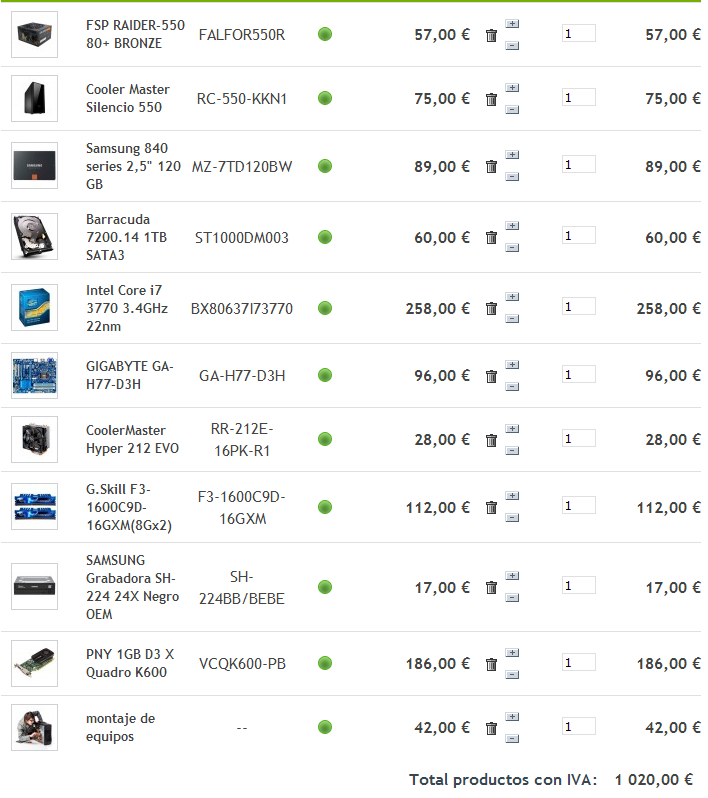708x798 pixels.
Task: Click the GIGABYTE motherboard product thumbnail
Action: click(34, 375)
